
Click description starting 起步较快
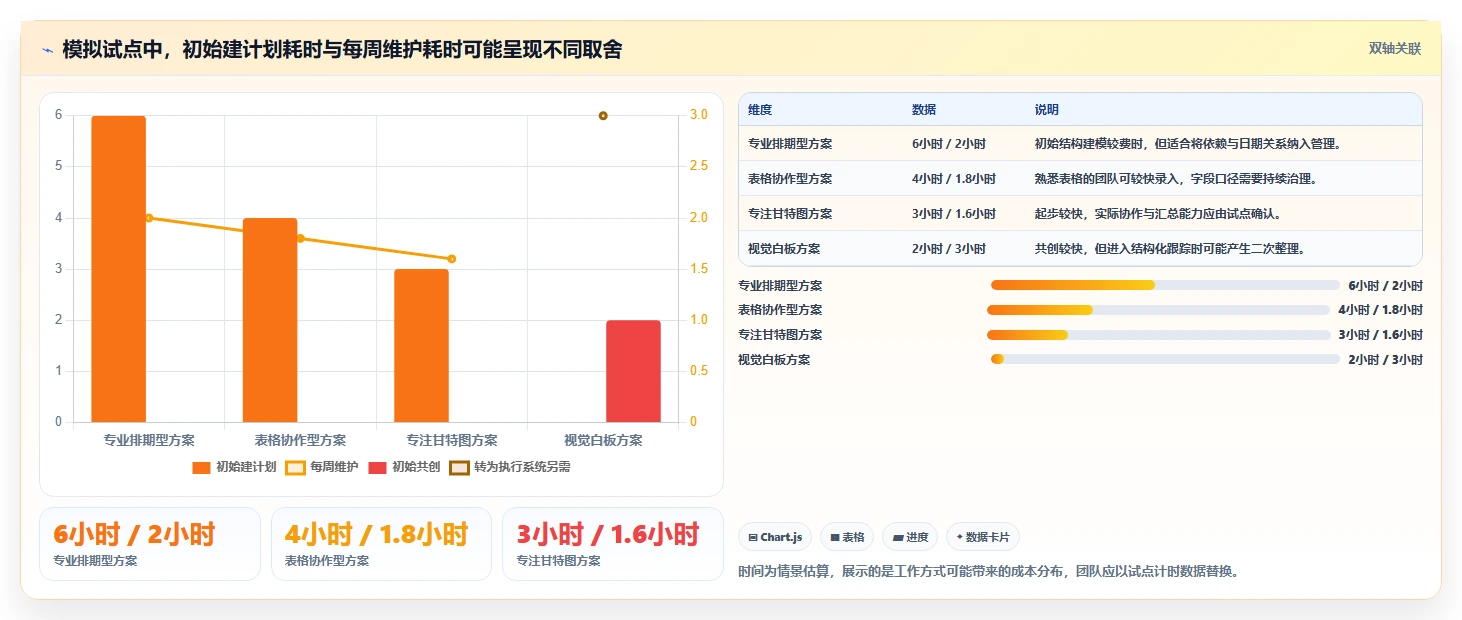[1158, 214]
